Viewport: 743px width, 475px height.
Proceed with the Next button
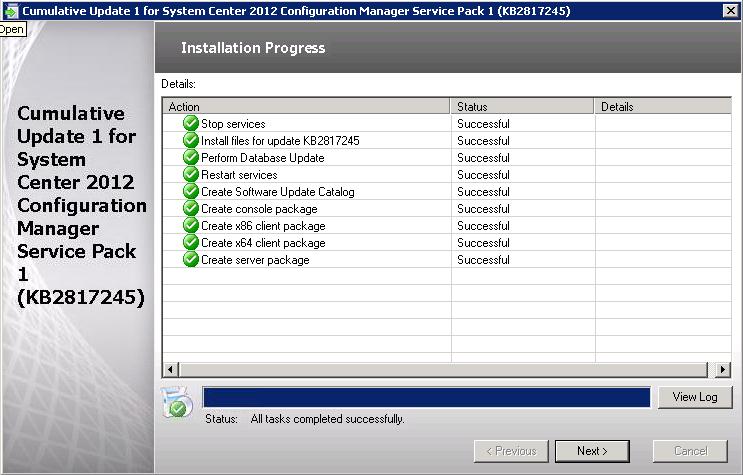[591, 451]
